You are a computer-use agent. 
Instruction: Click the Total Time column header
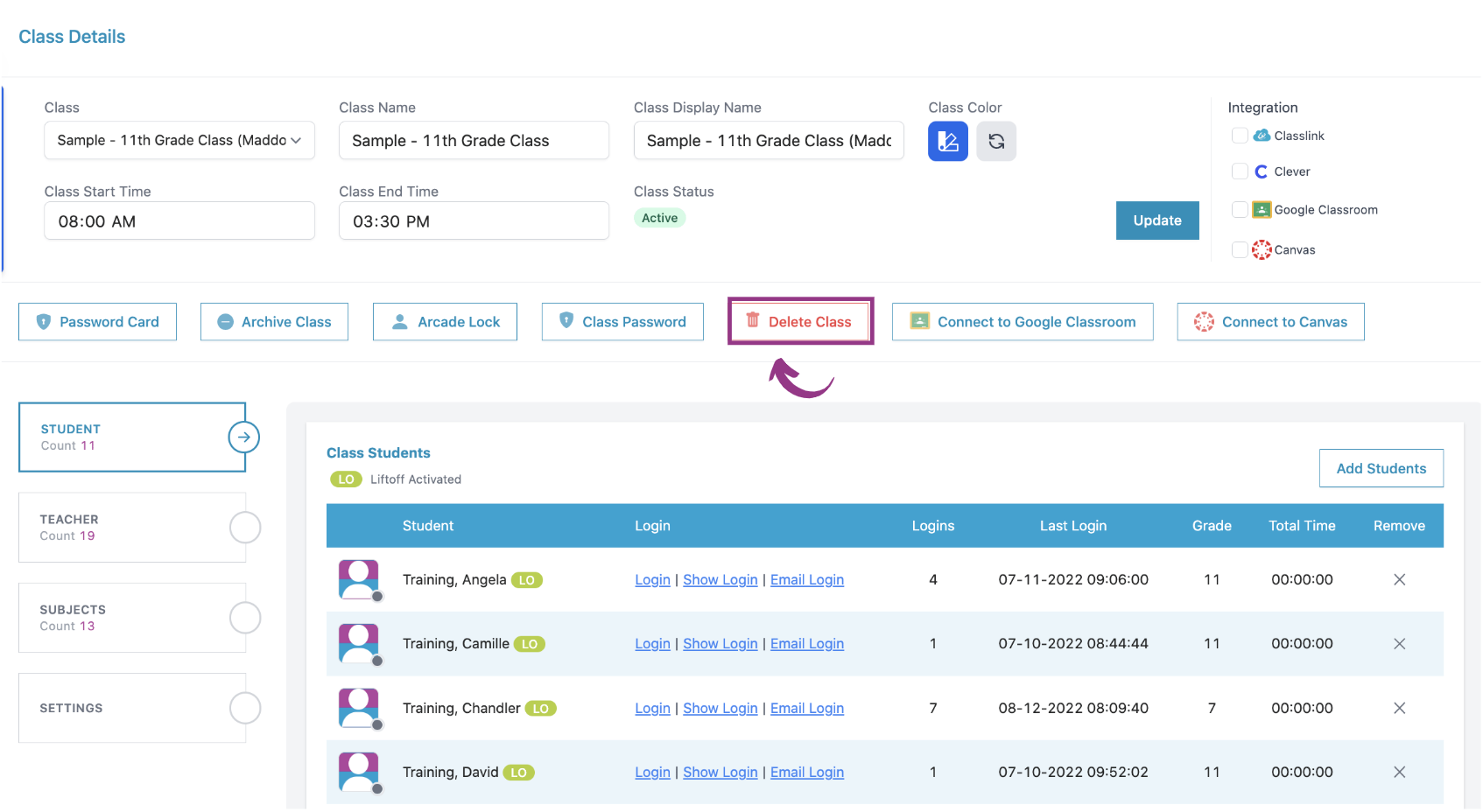[x=1302, y=526]
